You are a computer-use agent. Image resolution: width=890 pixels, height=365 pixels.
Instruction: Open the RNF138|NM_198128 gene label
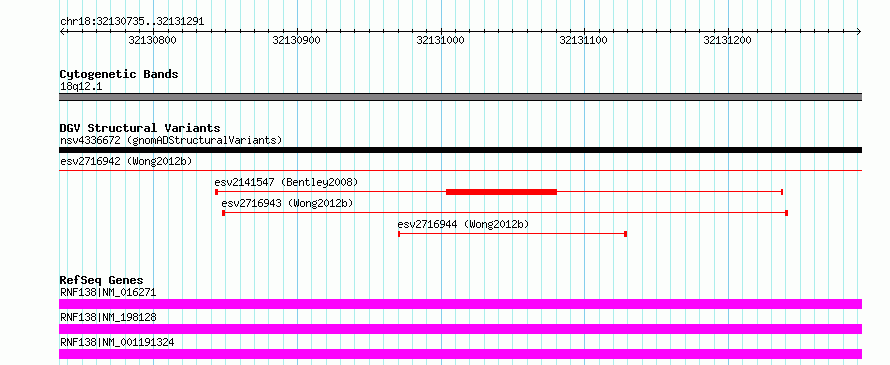[x=108, y=317]
